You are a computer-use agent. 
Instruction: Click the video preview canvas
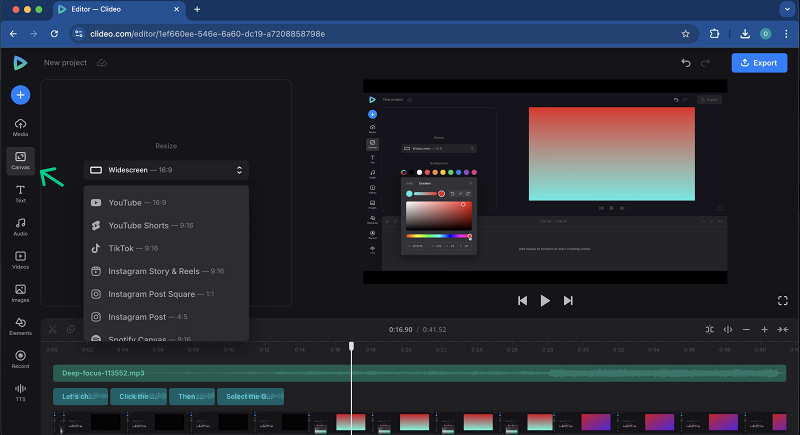[545, 182]
